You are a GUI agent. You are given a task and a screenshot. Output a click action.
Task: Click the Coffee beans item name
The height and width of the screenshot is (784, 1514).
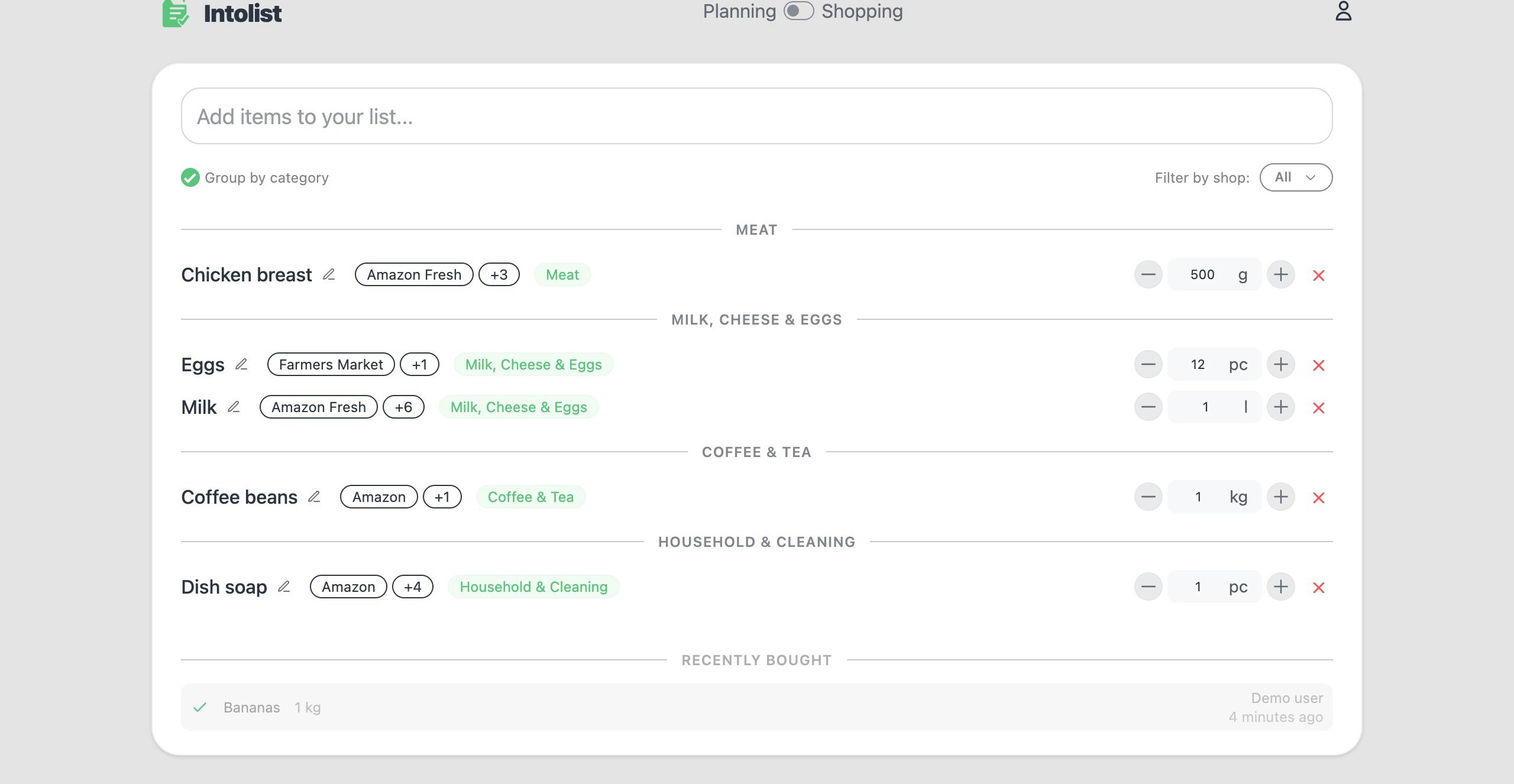point(239,497)
